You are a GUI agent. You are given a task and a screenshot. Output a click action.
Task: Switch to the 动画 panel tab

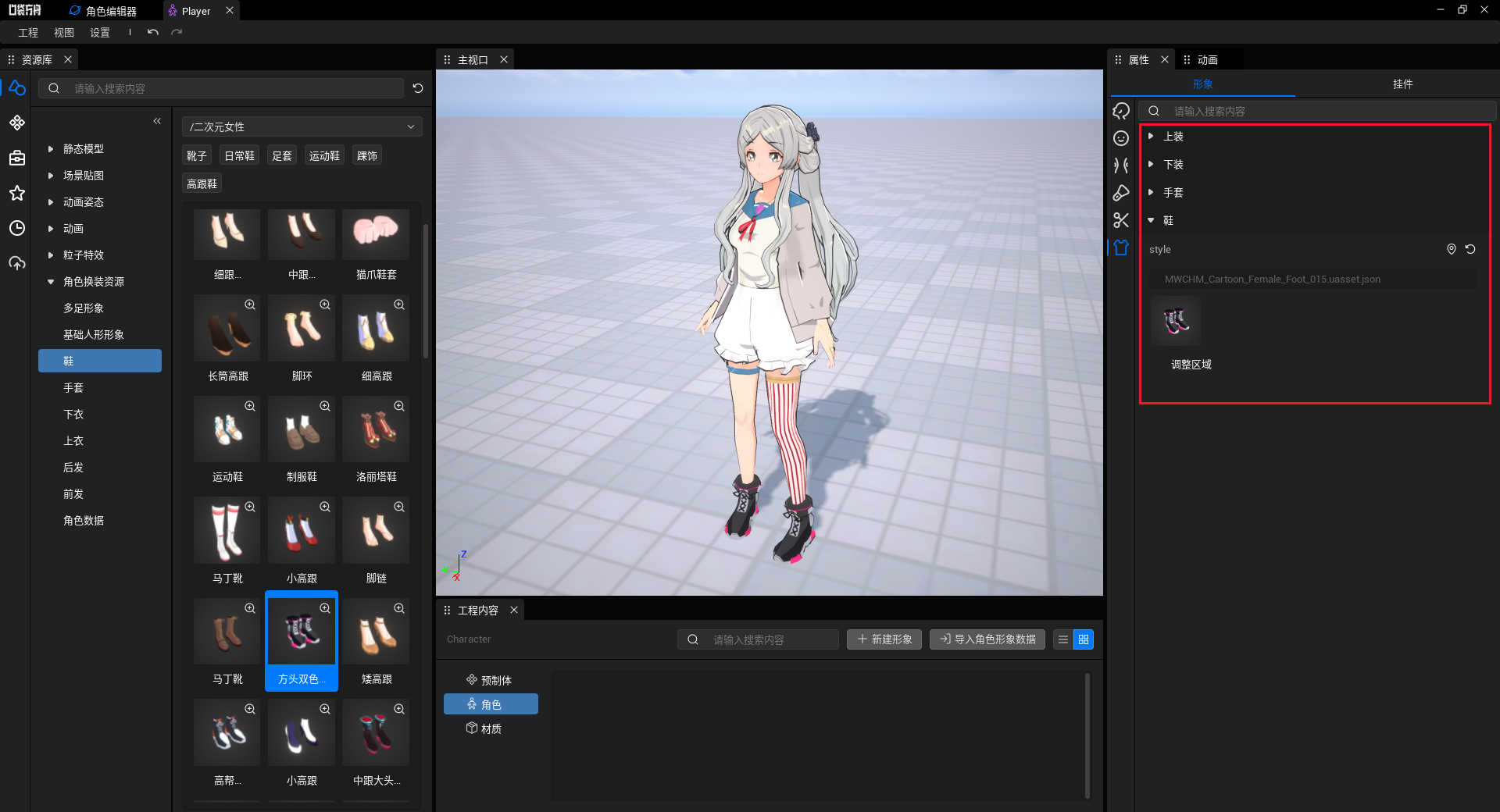pos(1208,59)
